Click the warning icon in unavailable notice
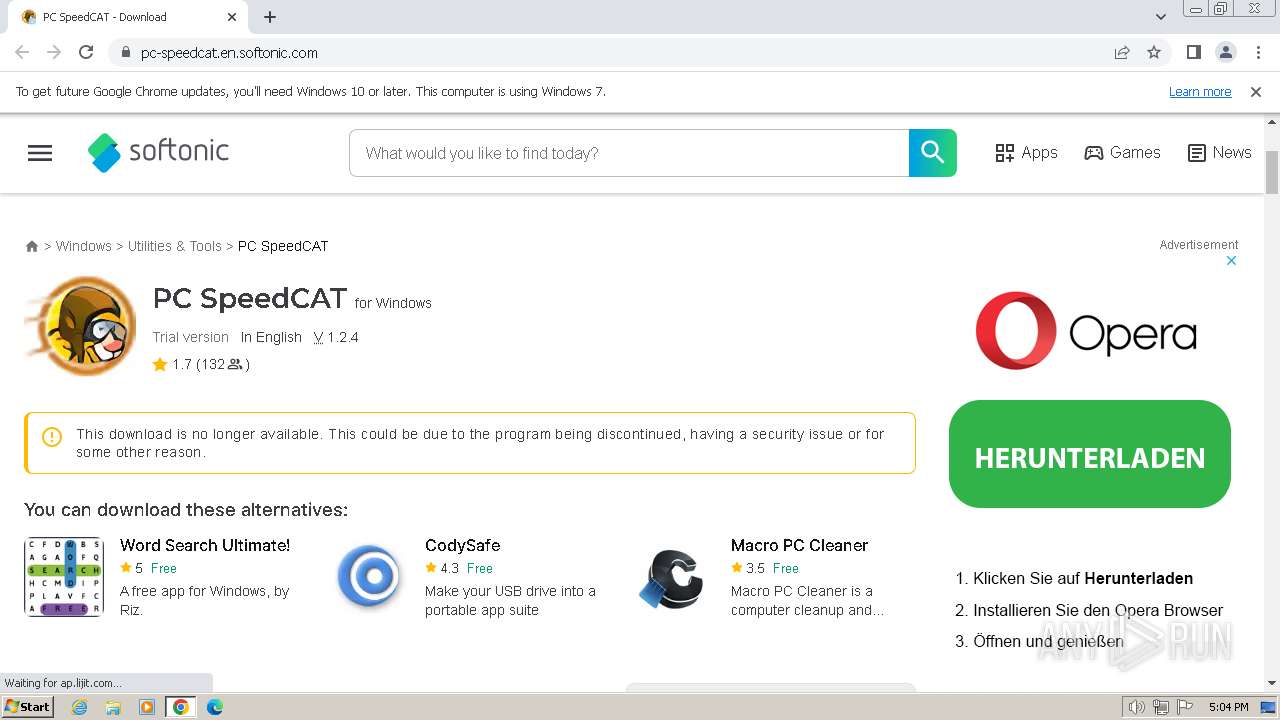 coord(52,437)
